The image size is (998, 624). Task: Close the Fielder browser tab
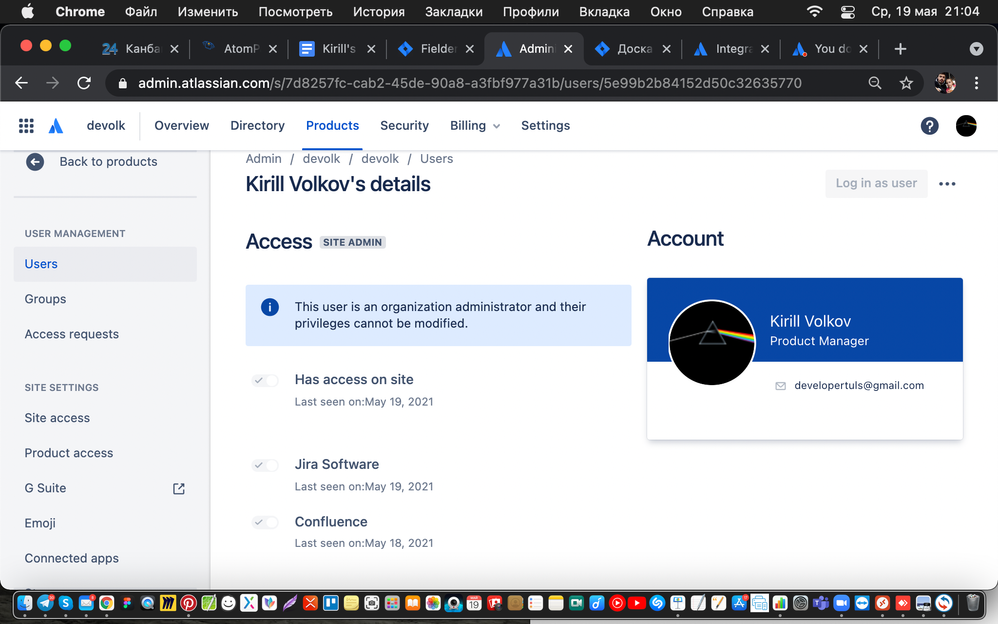point(470,49)
